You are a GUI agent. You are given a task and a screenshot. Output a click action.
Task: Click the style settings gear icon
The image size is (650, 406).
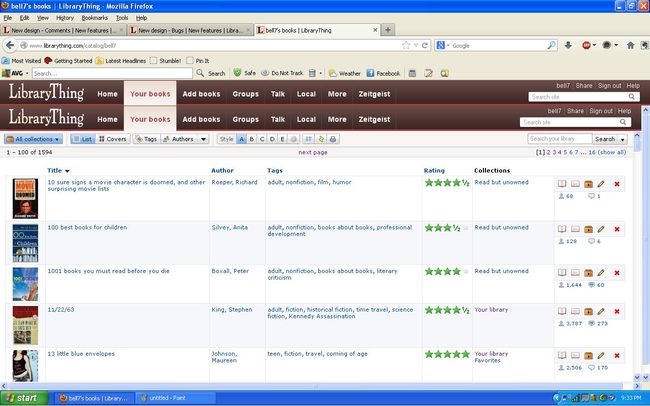293,139
